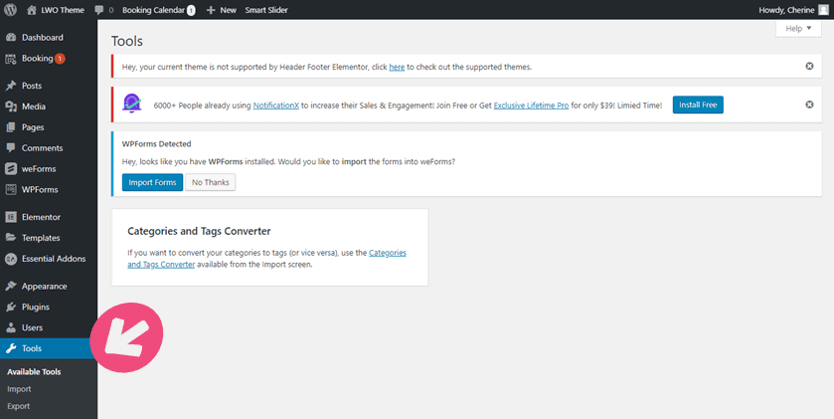This screenshot has width=834, height=419.
Task: Click the weForms icon
Action: (11, 169)
